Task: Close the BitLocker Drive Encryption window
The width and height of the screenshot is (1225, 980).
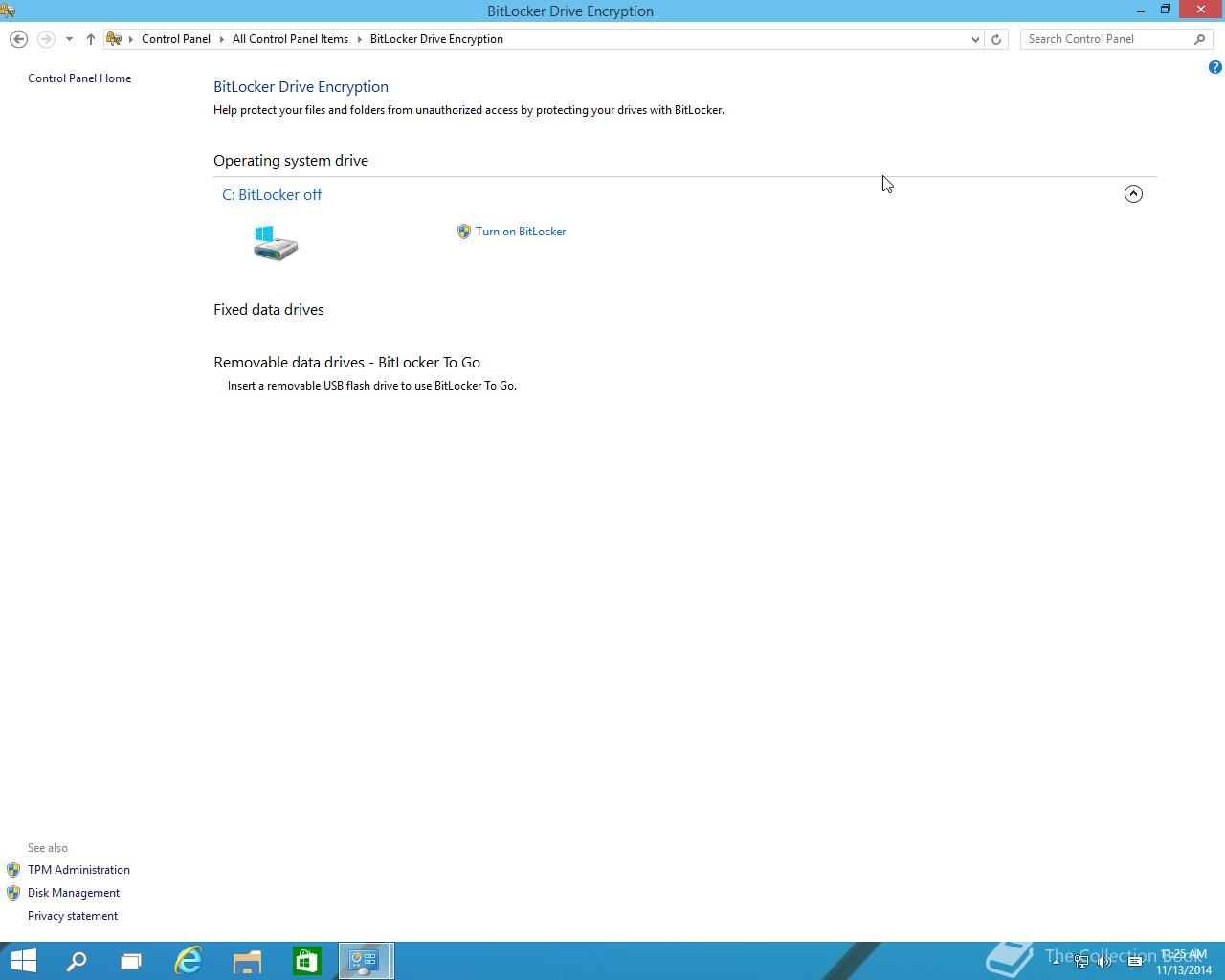Action: click(1201, 11)
